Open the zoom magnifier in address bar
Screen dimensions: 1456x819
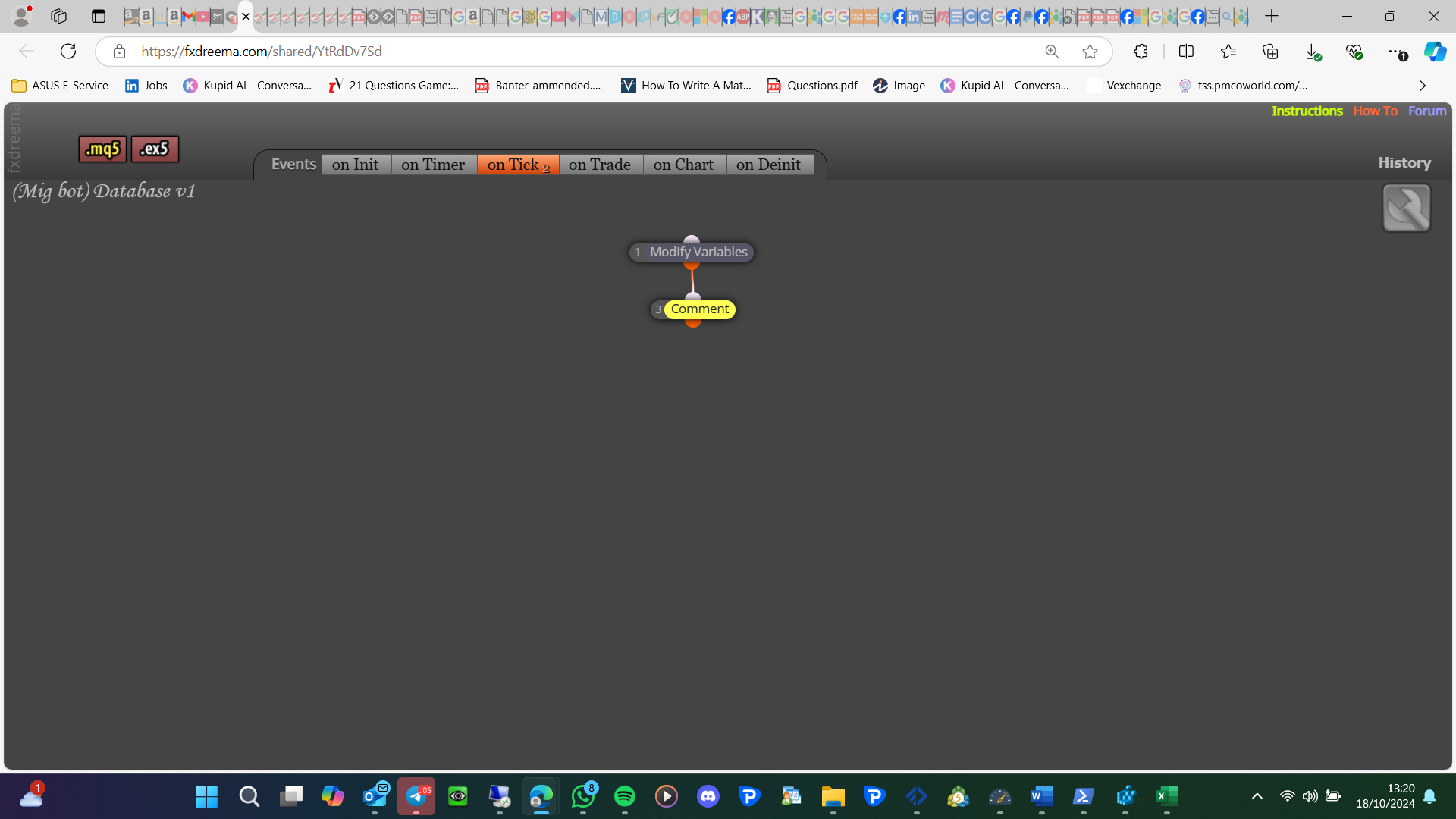click(1052, 52)
